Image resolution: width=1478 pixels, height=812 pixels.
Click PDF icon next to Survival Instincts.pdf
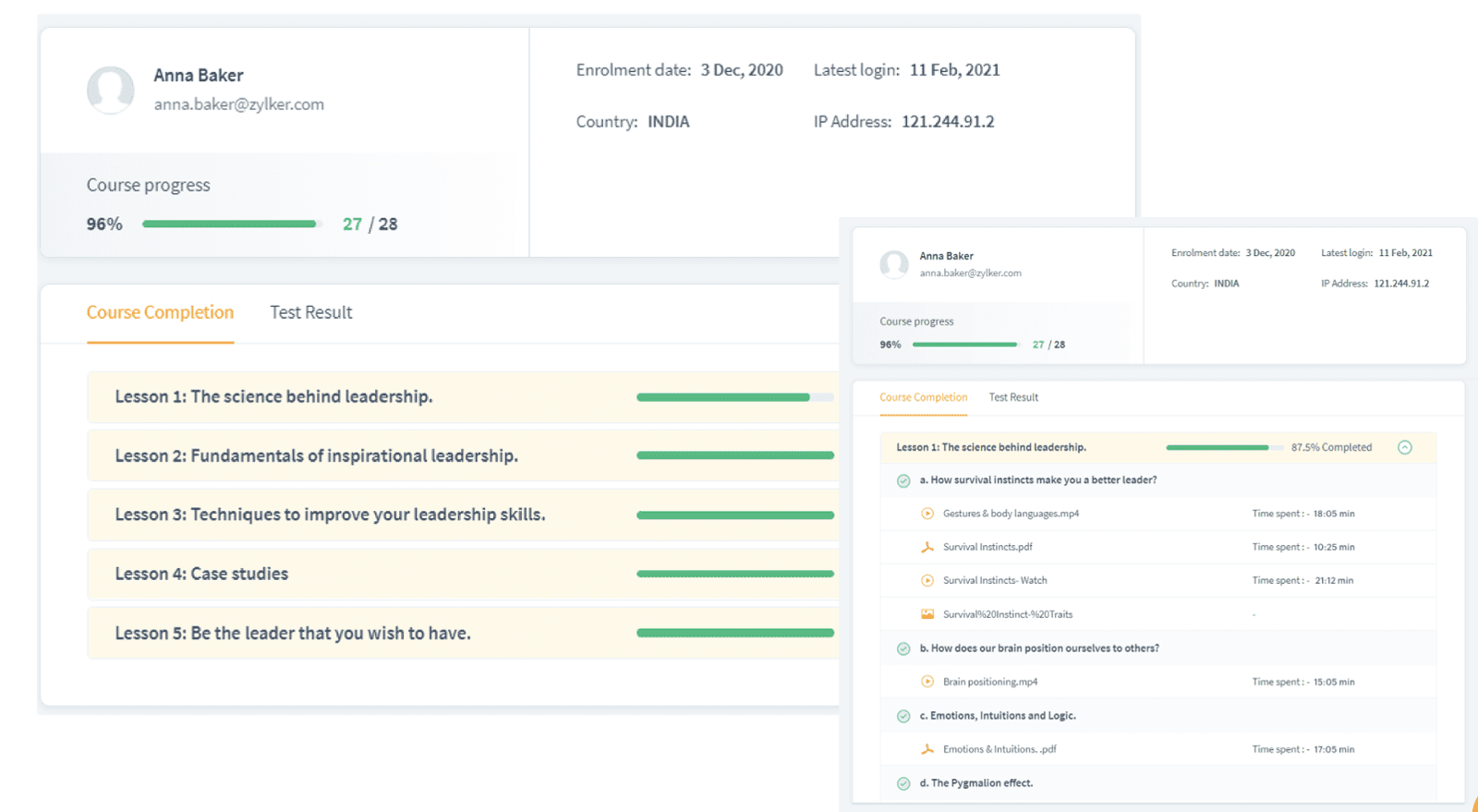click(x=927, y=547)
